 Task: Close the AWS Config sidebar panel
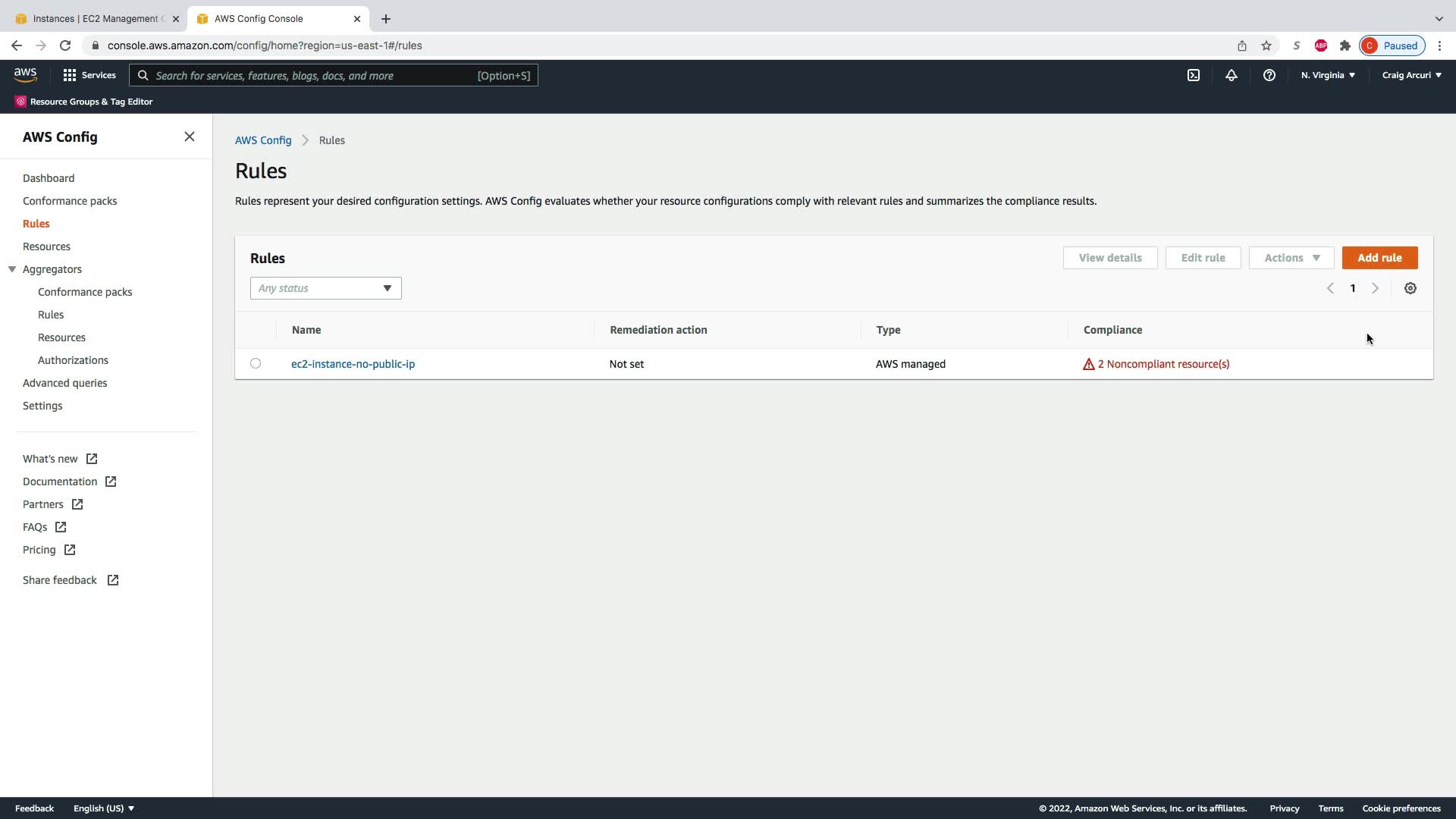(190, 136)
